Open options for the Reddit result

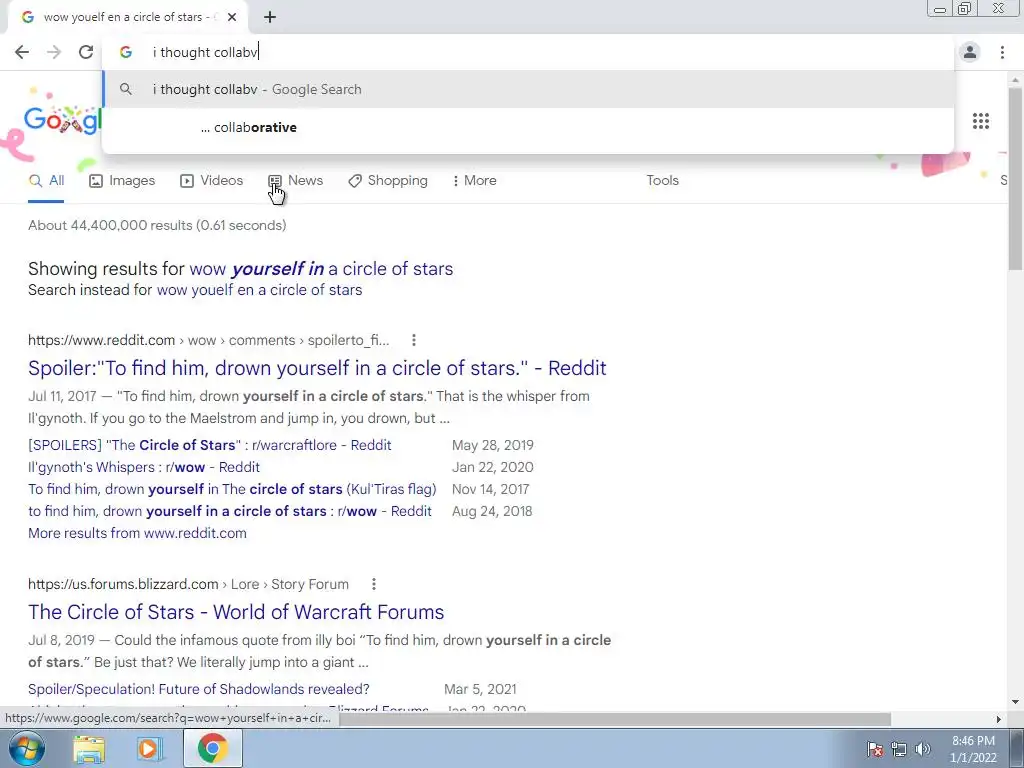tap(413, 340)
